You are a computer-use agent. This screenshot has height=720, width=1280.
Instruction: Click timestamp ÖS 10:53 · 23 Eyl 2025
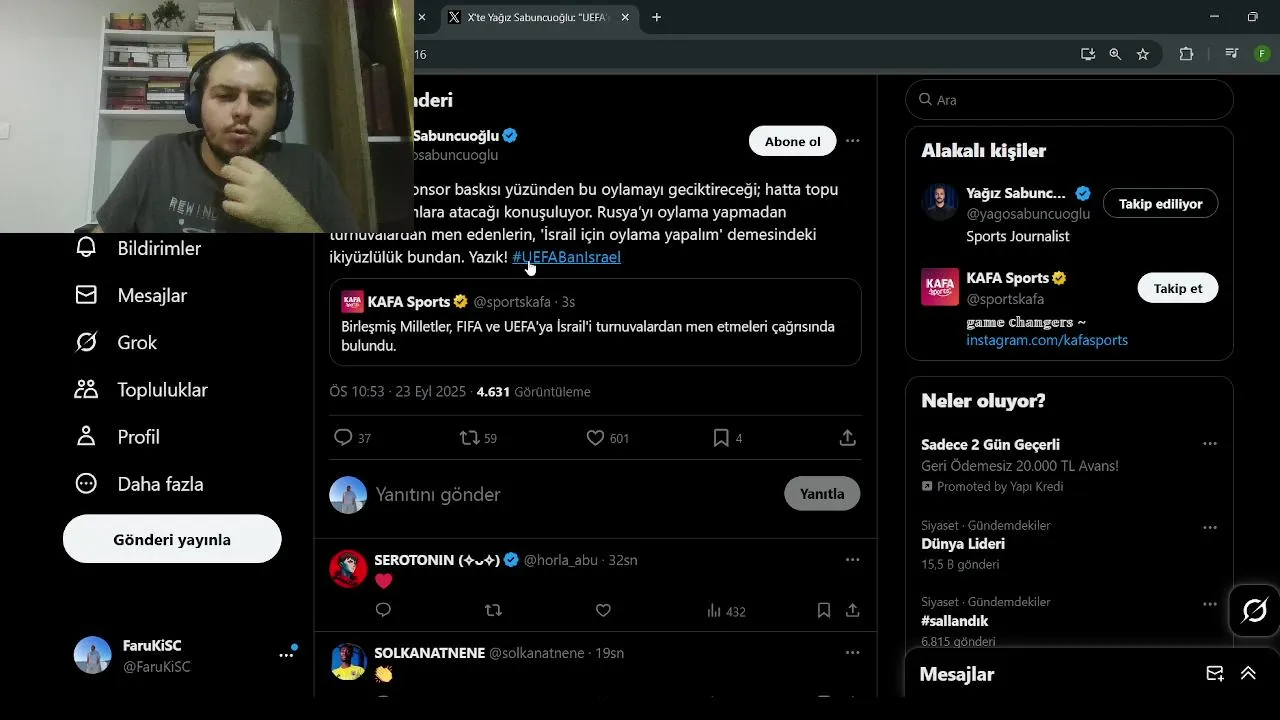coord(398,392)
